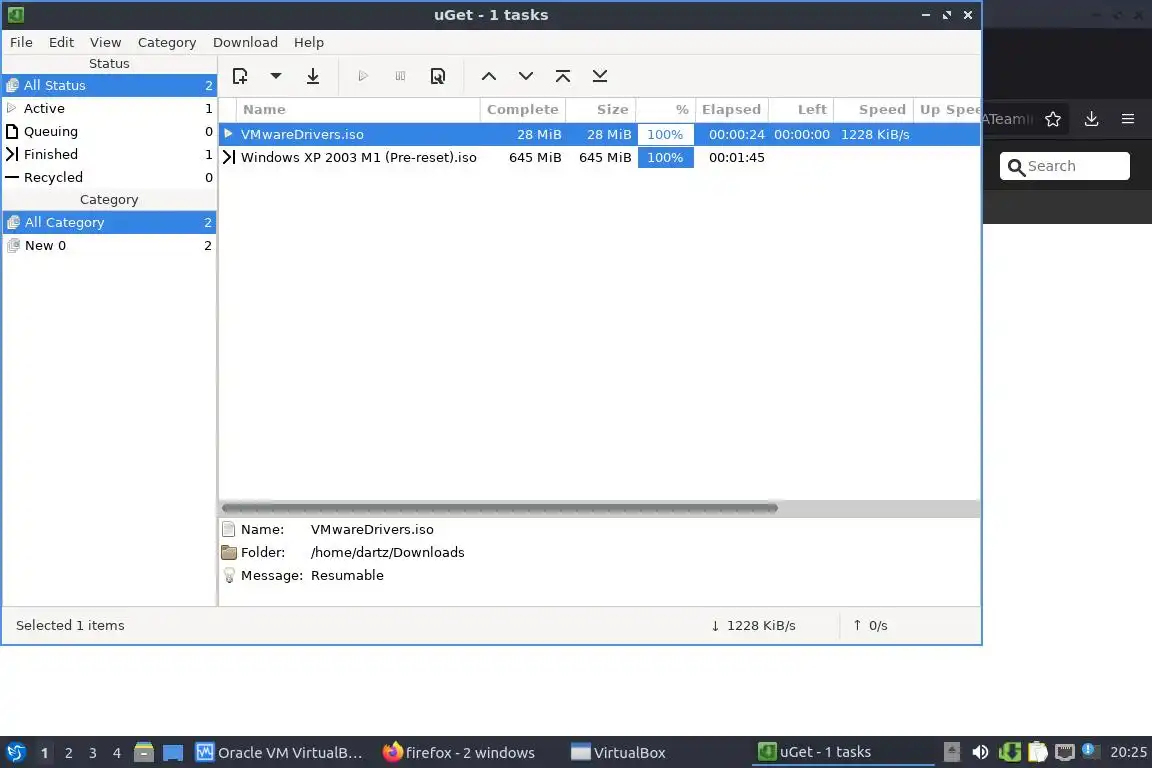The height and width of the screenshot is (768, 1152).
Task: Click the Save/Grab clipboard download icon
Action: (x=313, y=76)
